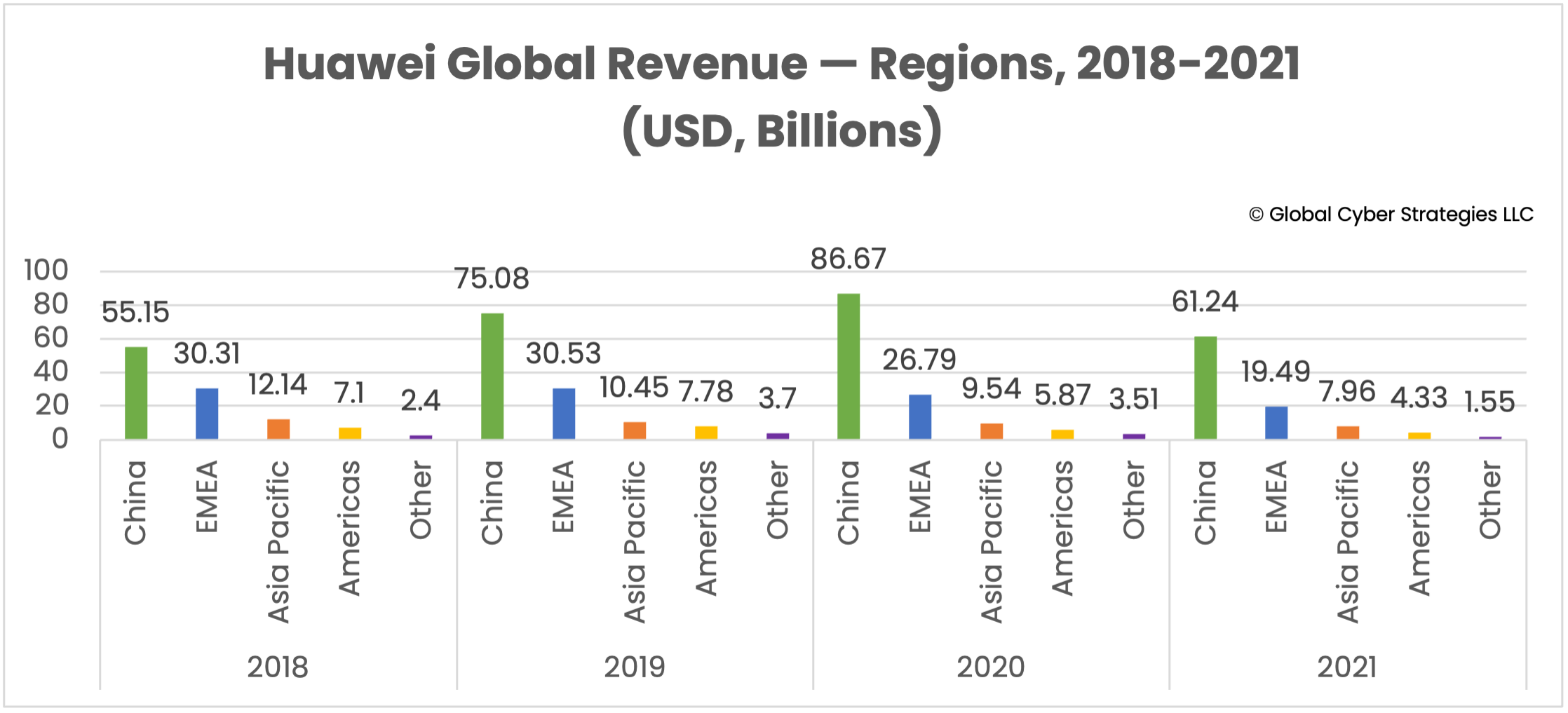Select the 10.45 data label
This screenshot has width=1568, height=713.
pyautogui.click(x=634, y=387)
